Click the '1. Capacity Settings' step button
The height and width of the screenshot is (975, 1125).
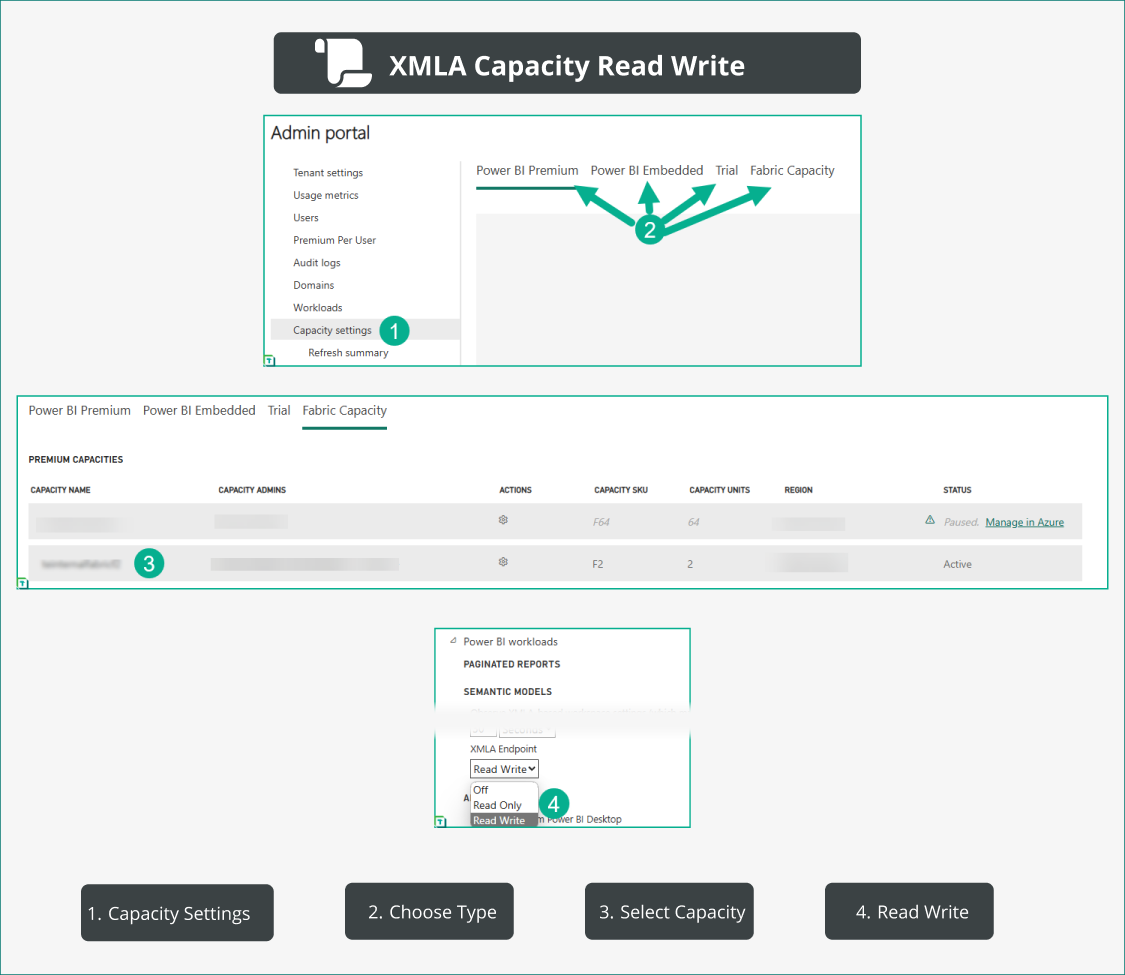tap(177, 913)
